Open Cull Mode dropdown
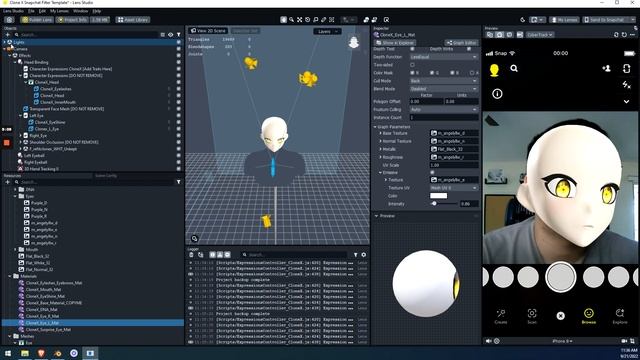The image size is (640, 360). (x=444, y=81)
